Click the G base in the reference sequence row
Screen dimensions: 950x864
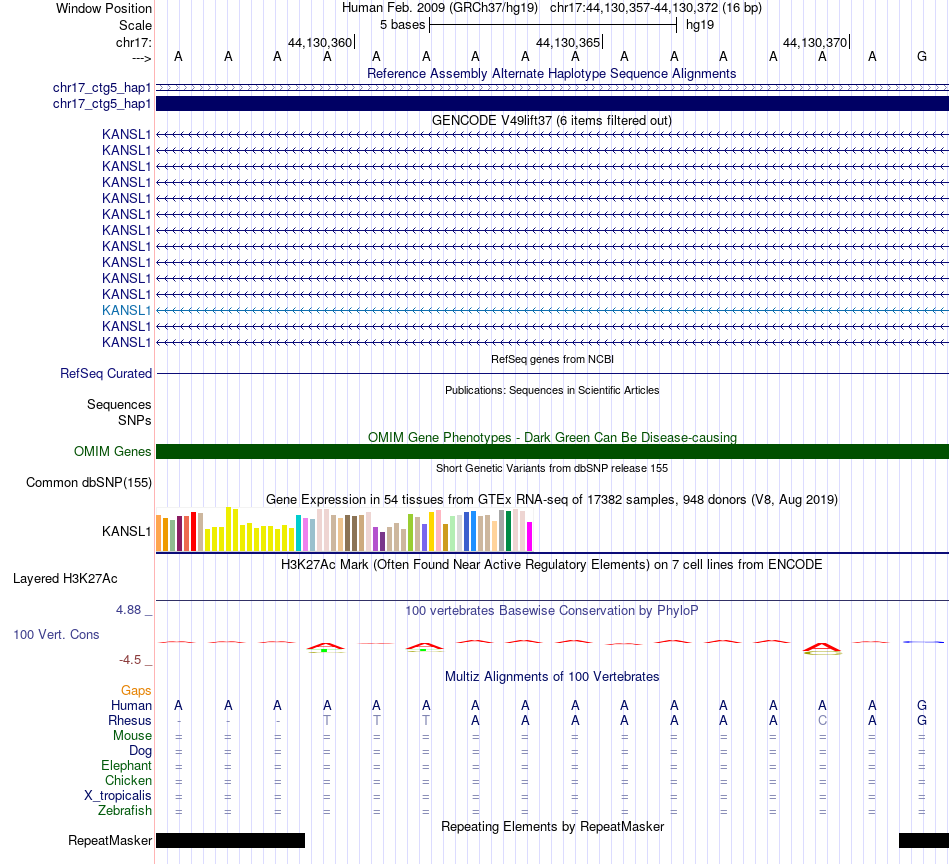tap(922, 56)
